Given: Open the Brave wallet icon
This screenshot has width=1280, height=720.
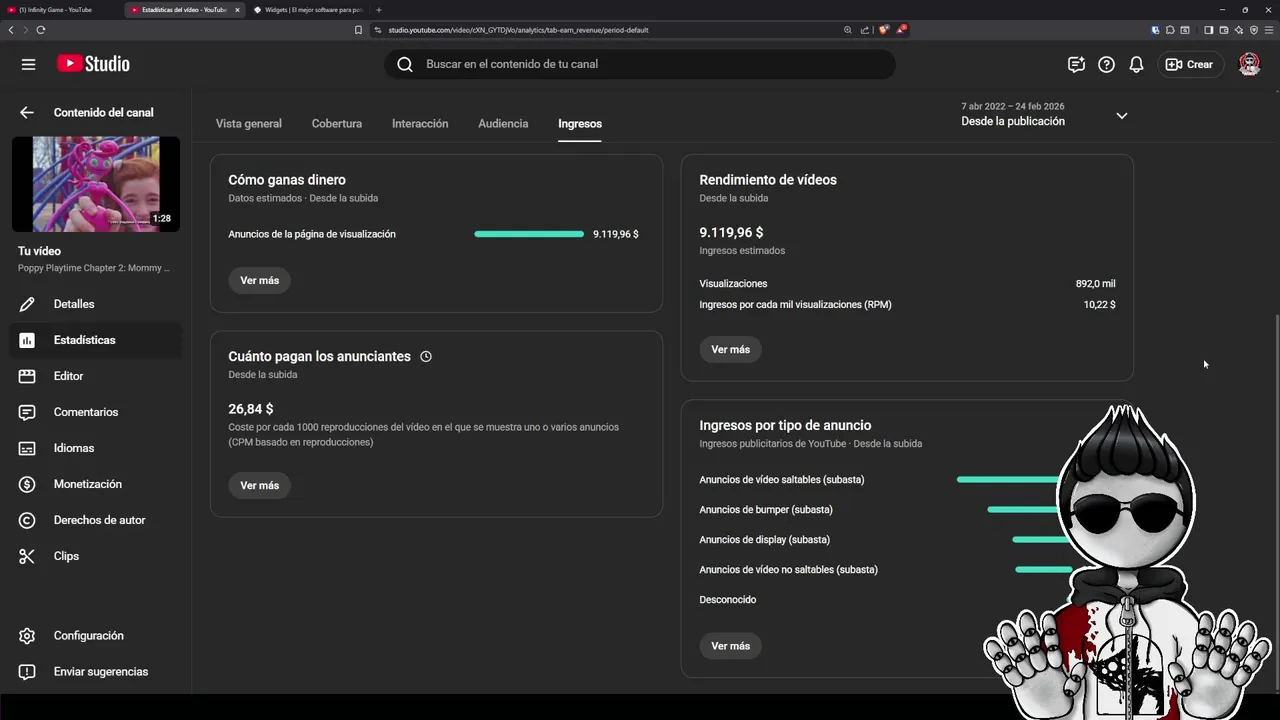Looking at the screenshot, I should (x=1223, y=30).
